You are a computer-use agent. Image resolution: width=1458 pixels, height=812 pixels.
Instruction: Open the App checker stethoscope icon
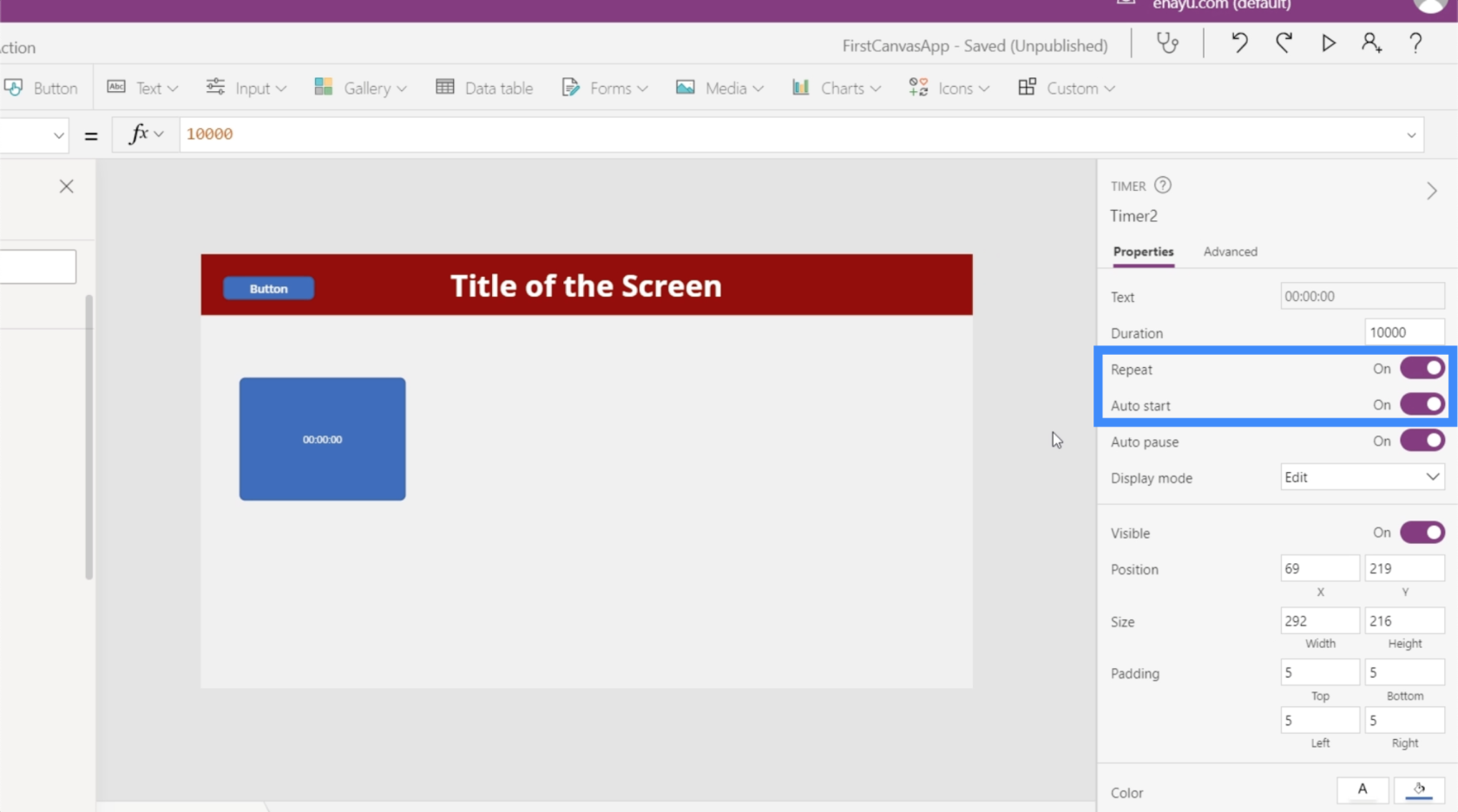tap(1167, 43)
